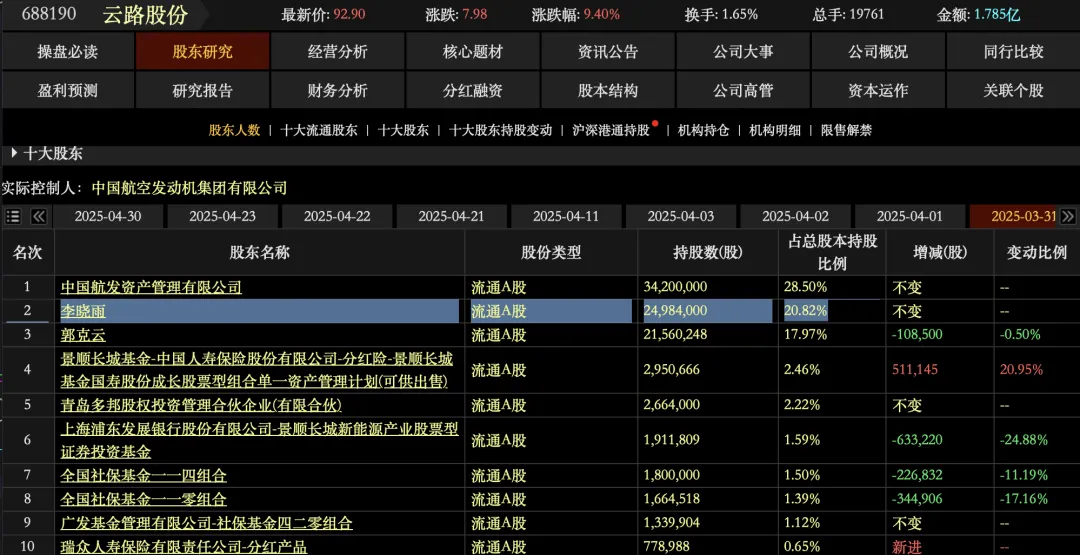Viewport: 1080px width, 555px height.
Task: Click the 限售解禁 sub-navigation item
Action: click(846, 130)
